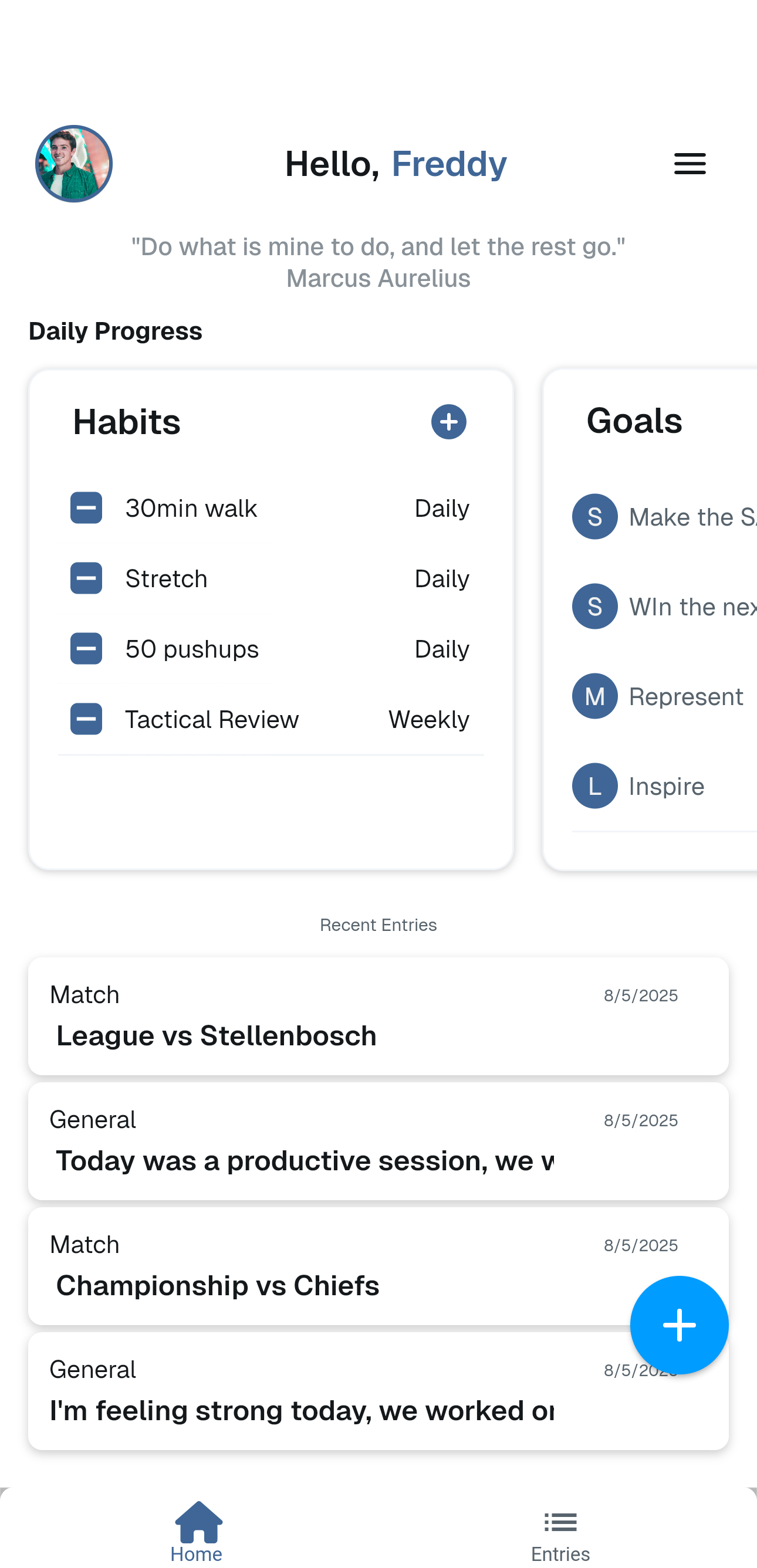This screenshot has height=1568, width=757.
Task: Tap the blue floating plus button
Action: (x=679, y=1326)
